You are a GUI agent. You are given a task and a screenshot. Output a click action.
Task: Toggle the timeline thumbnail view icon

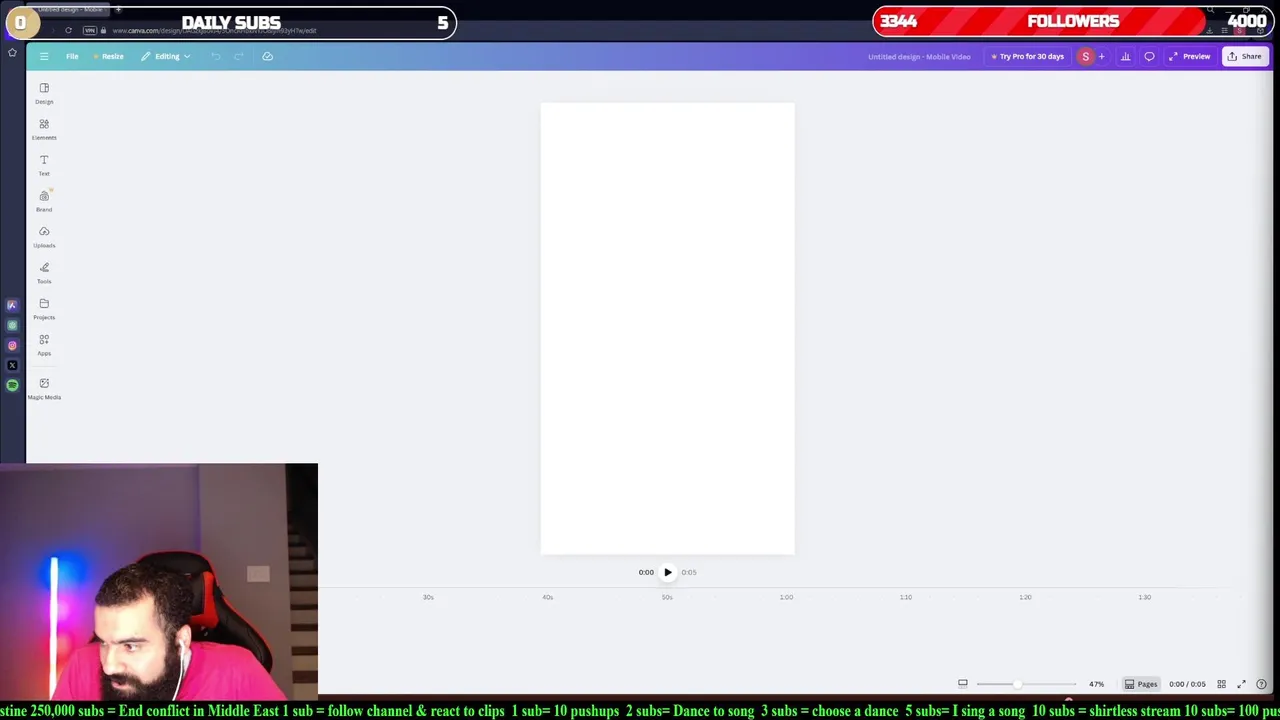pyautogui.click(x=962, y=684)
